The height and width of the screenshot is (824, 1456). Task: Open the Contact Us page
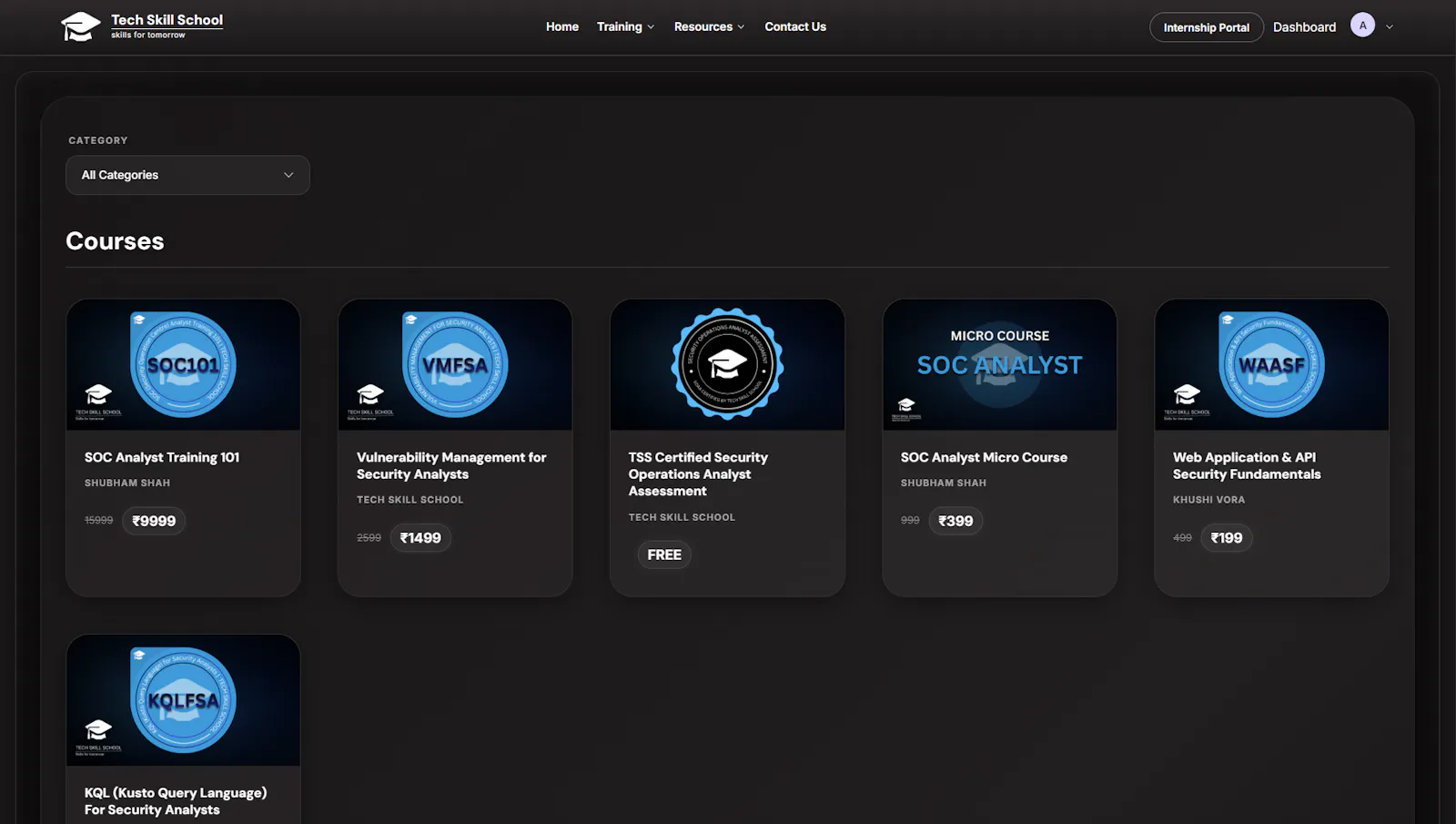pos(795,26)
